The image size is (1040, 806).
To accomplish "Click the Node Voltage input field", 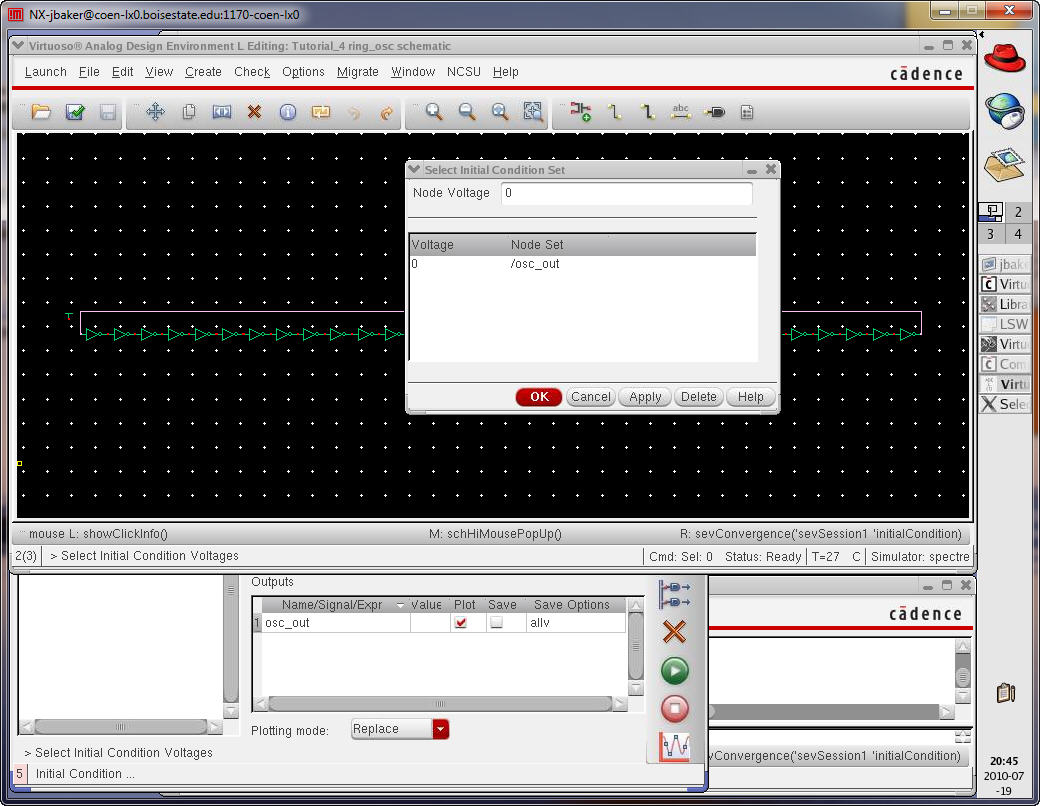I will [626, 193].
